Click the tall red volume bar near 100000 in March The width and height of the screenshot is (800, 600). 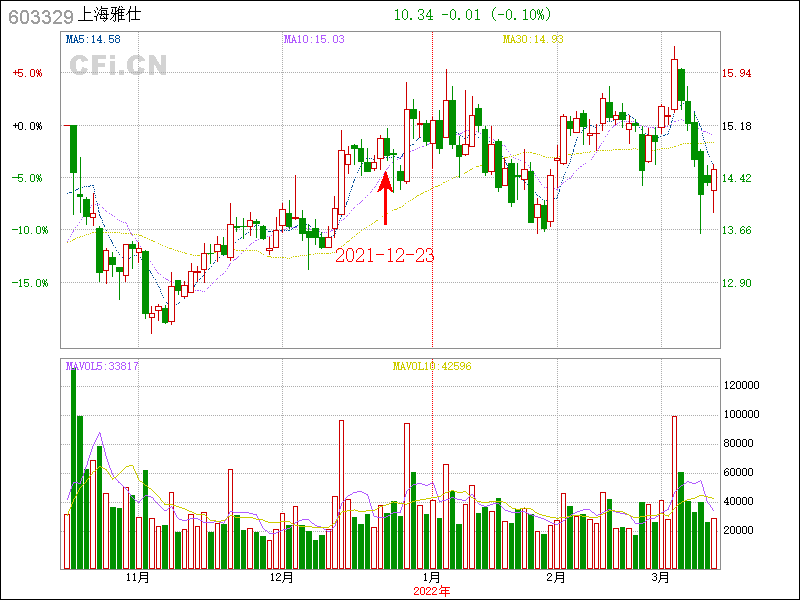(674, 492)
